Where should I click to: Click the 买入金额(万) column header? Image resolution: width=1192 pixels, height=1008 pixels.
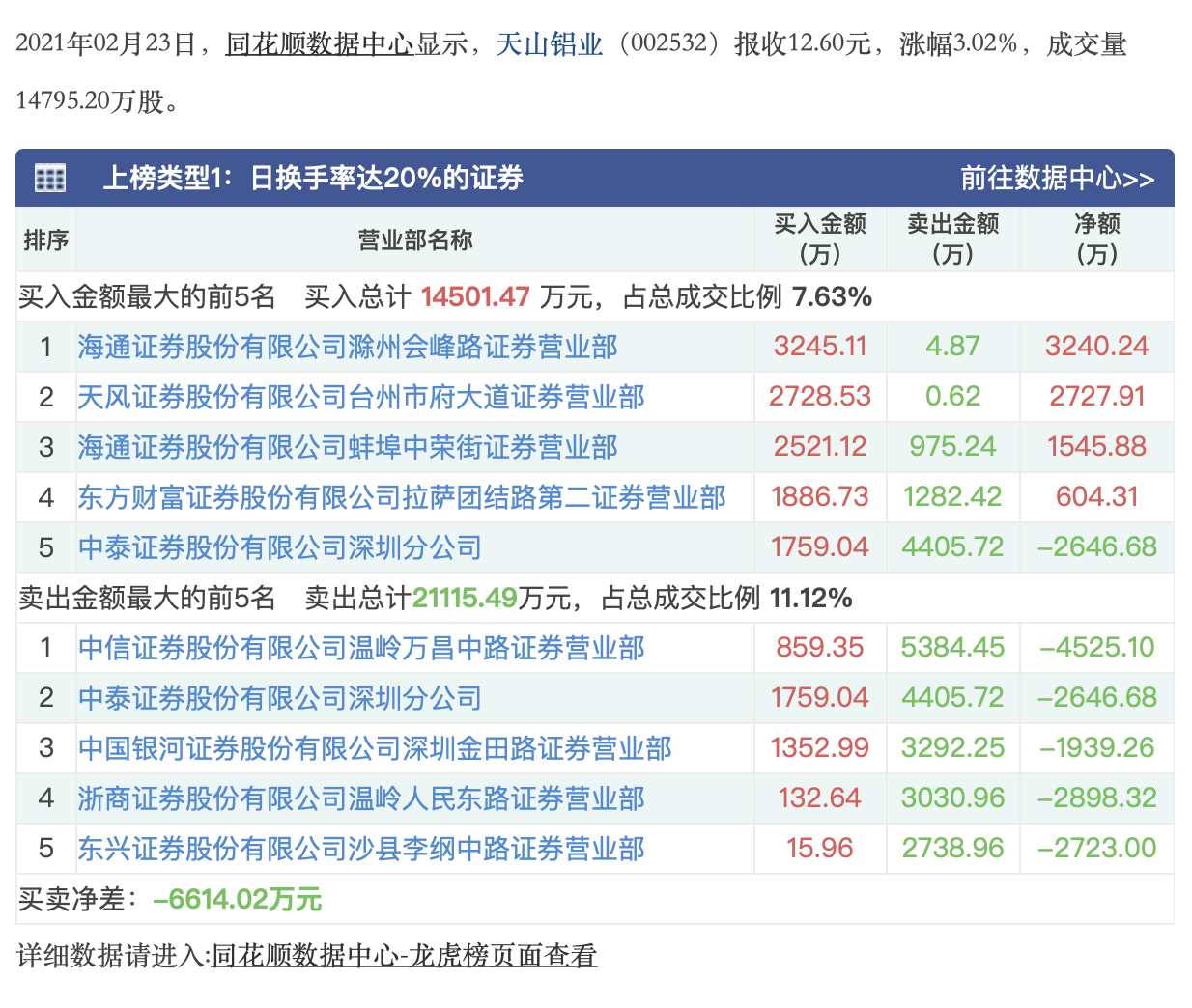pyautogui.click(x=820, y=239)
